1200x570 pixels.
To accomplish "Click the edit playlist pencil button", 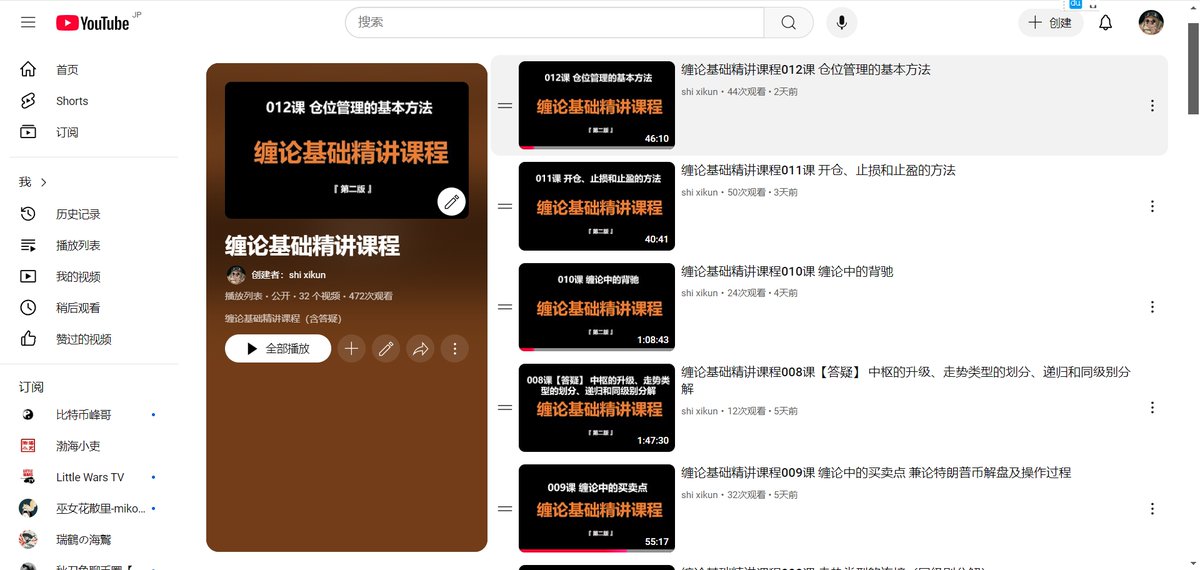I will click(x=386, y=349).
